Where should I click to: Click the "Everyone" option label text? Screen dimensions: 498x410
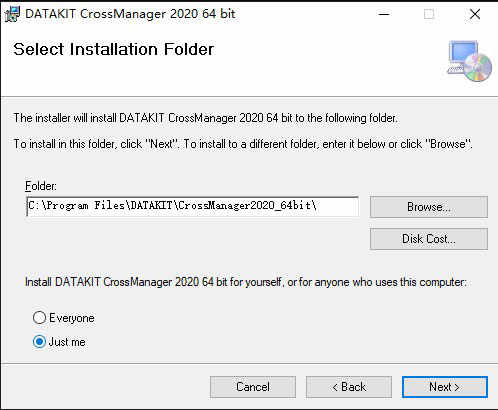pyautogui.click(x=72, y=318)
